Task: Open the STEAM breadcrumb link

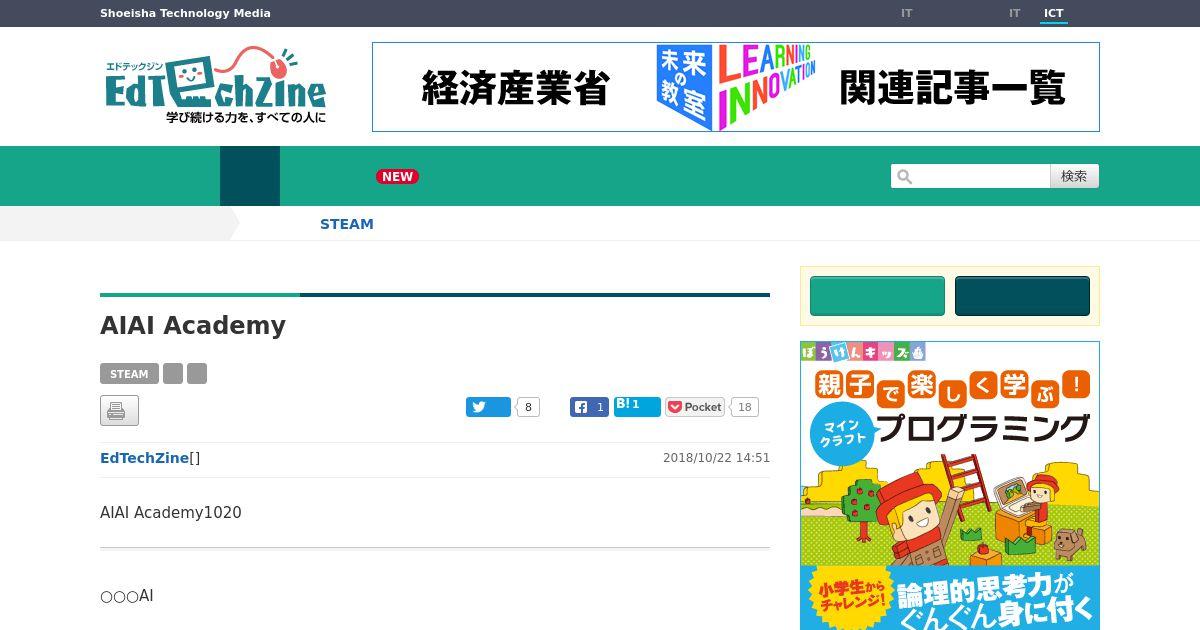Action: 347,224
